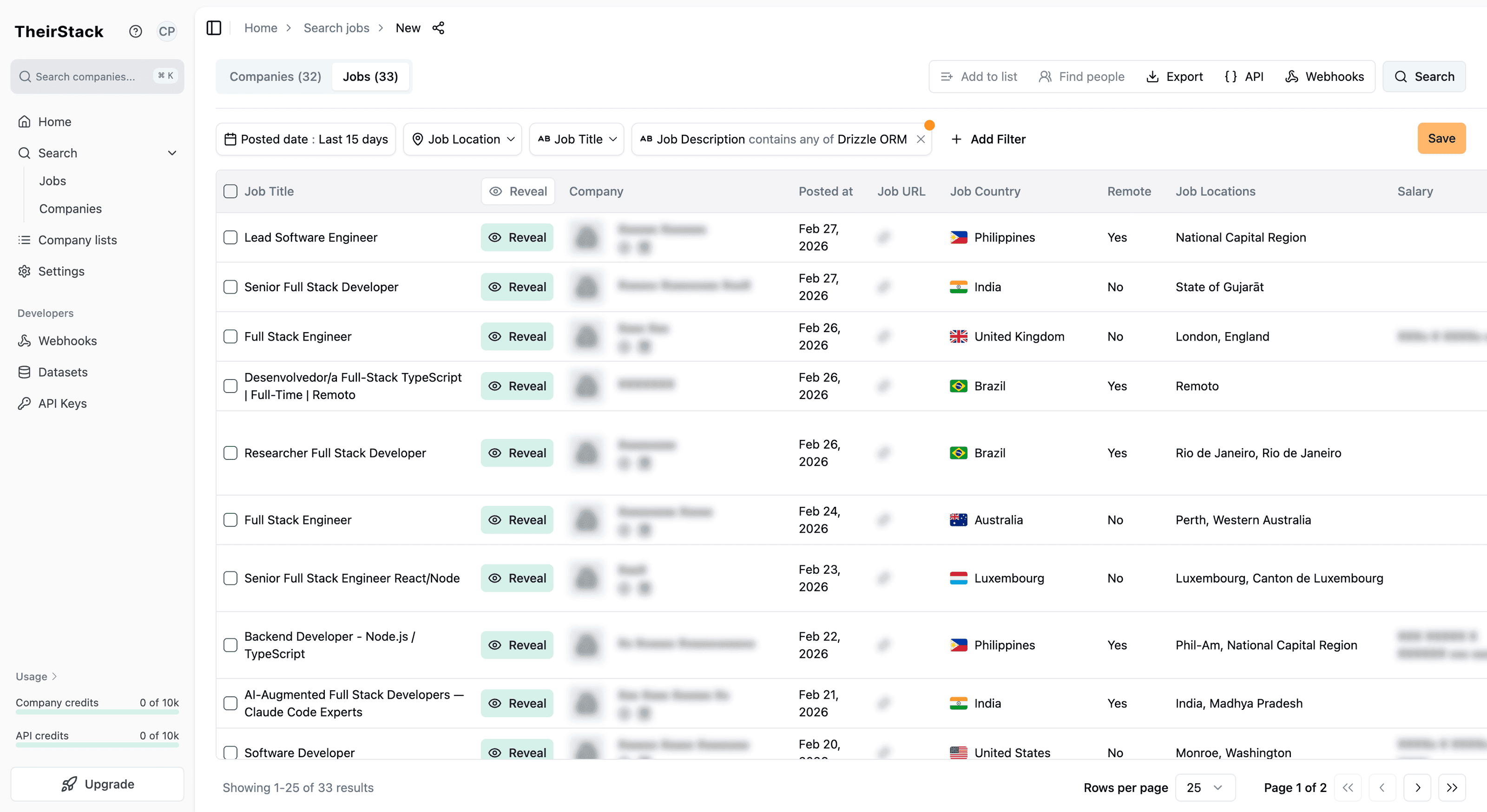
Task: Check the Job Title header select-all checkbox
Action: 230,191
